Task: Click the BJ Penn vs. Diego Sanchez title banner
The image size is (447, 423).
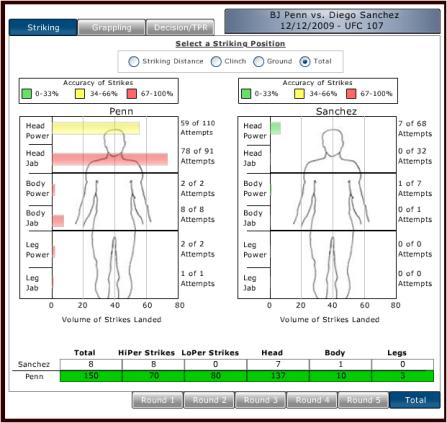Action: click(332, 21)
